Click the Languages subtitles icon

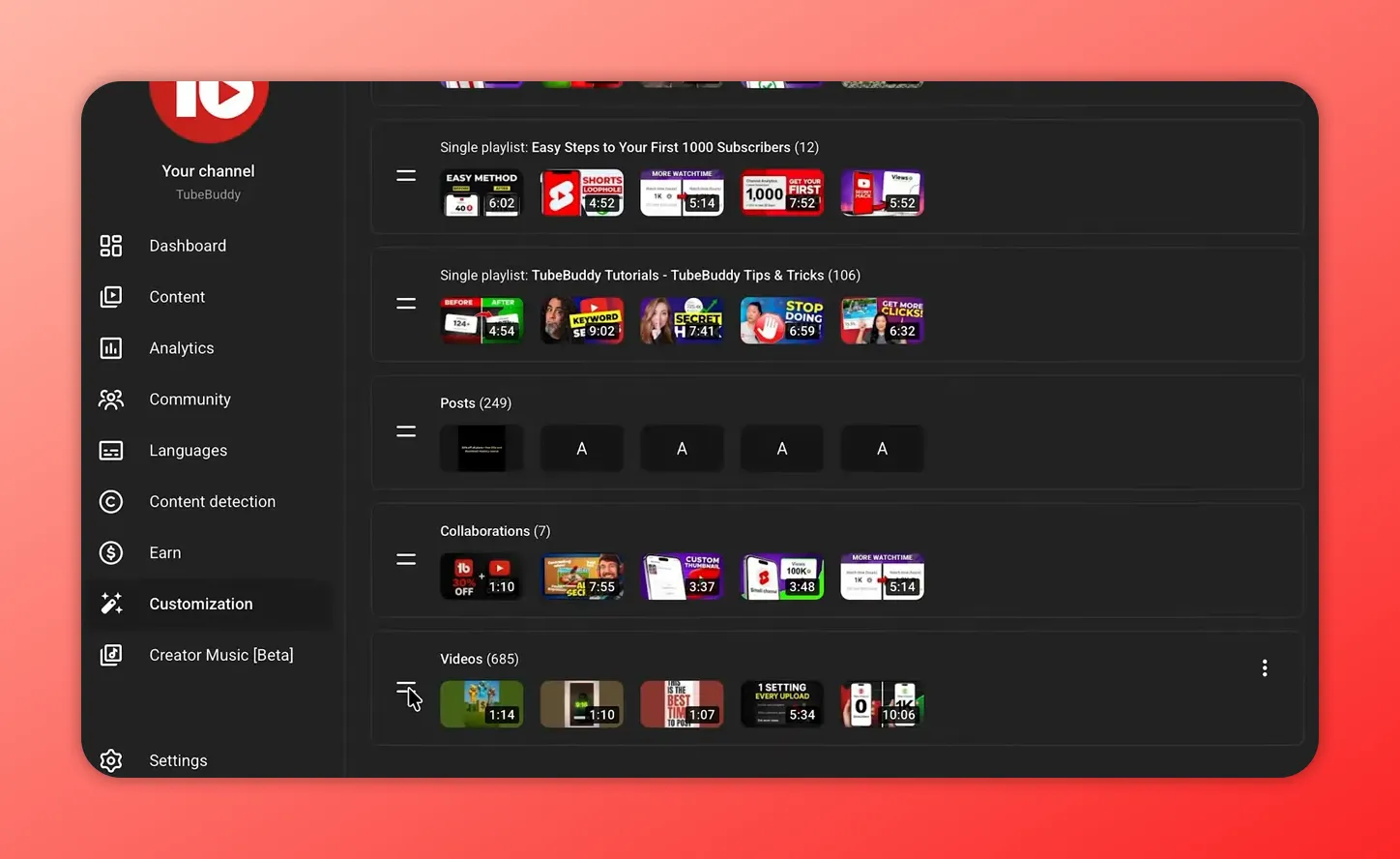click(111, 451)
